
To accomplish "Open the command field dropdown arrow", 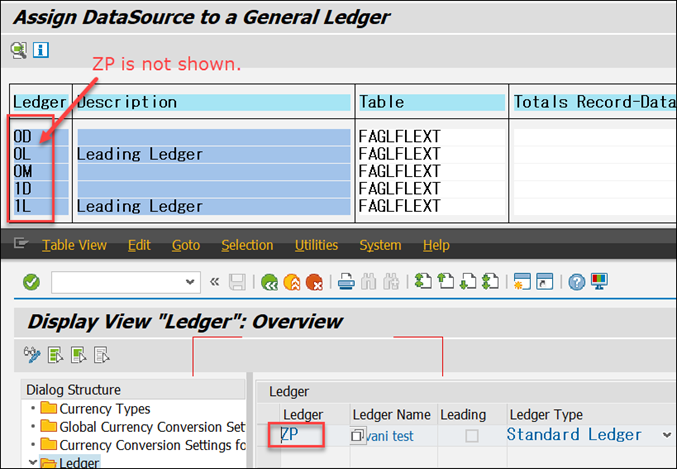I will point(190,282).
